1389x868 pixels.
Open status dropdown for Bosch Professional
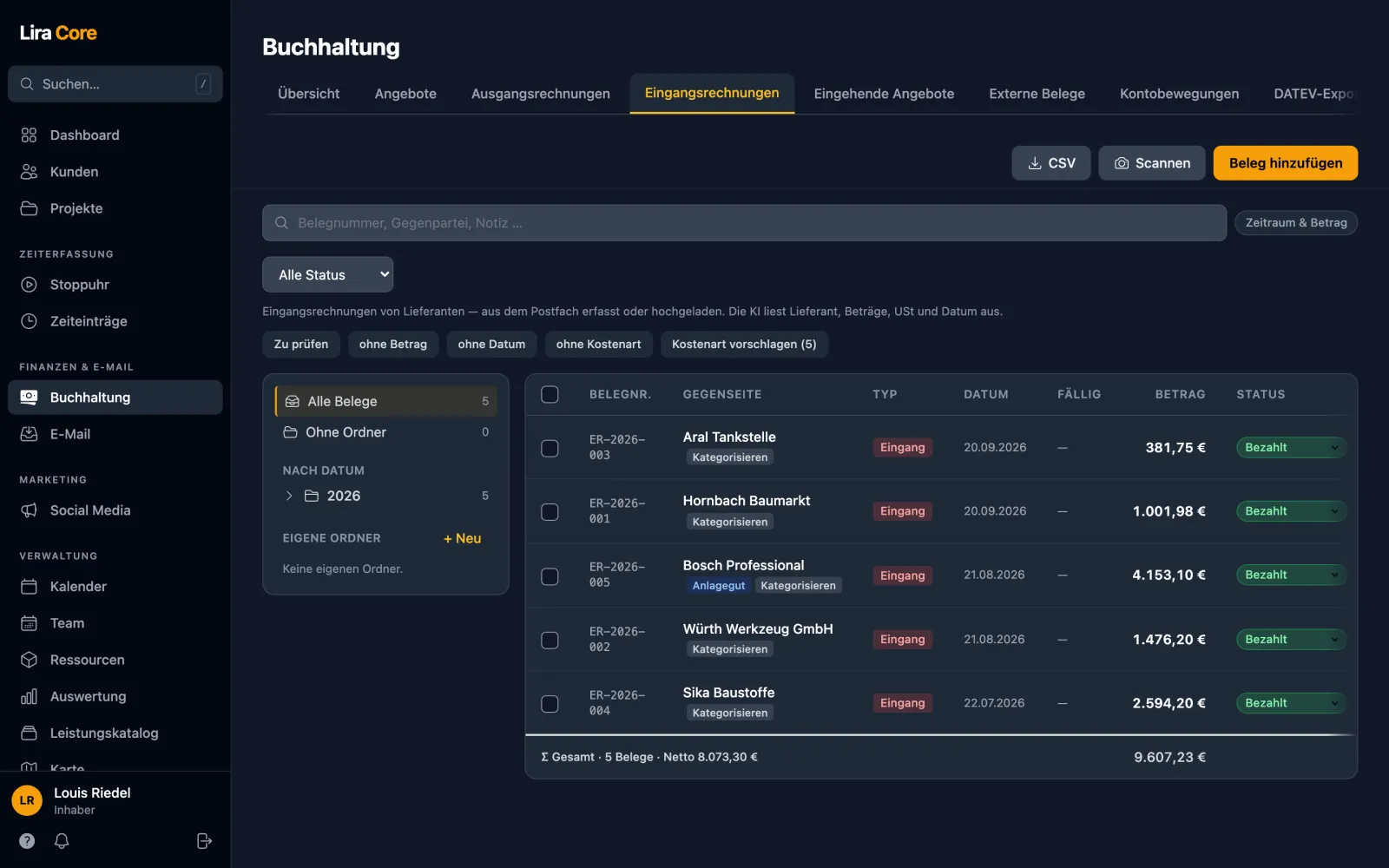pyautogui.click(x=1291, y=575)
